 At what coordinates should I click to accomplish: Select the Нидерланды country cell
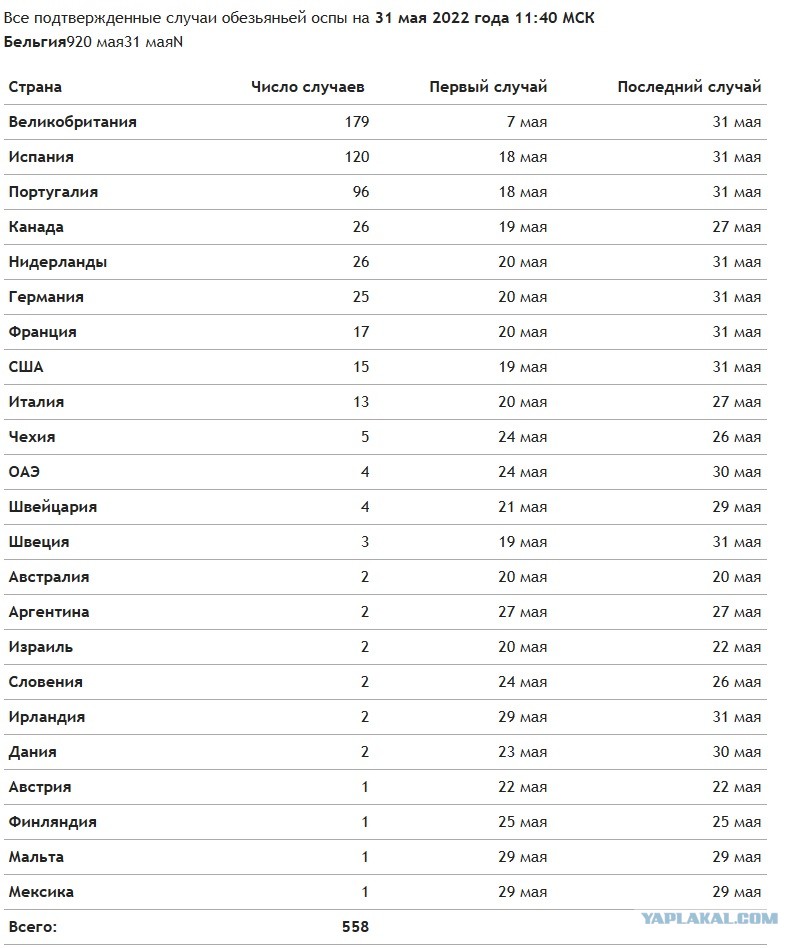coord(58,262)
